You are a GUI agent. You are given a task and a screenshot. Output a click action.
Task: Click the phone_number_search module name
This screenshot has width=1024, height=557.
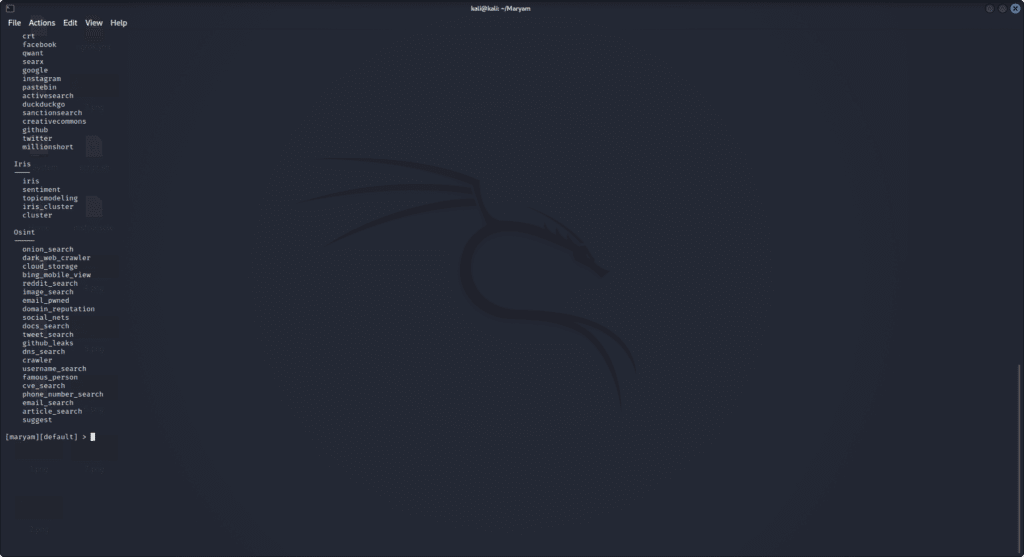pos(62,394)
